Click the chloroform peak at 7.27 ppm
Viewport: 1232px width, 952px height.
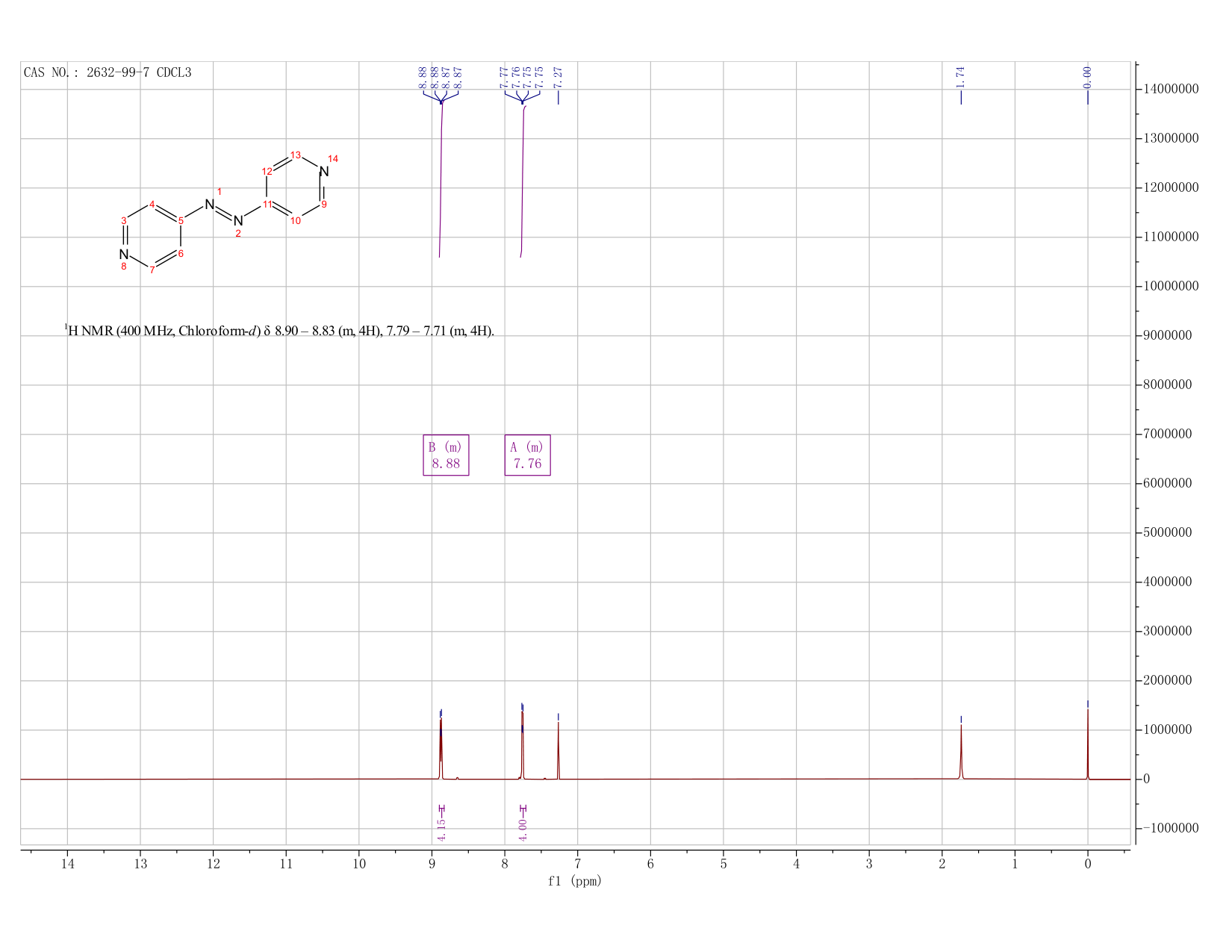tap(558, 749)
